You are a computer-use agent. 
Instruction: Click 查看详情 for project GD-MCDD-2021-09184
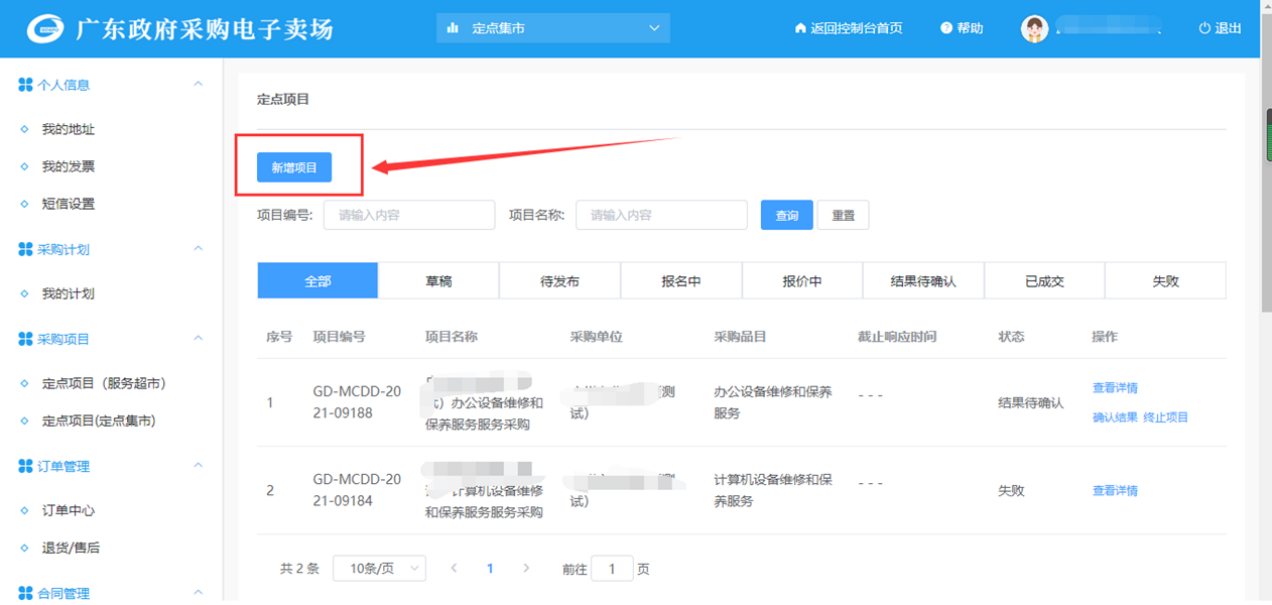[x=1114, y=490]
